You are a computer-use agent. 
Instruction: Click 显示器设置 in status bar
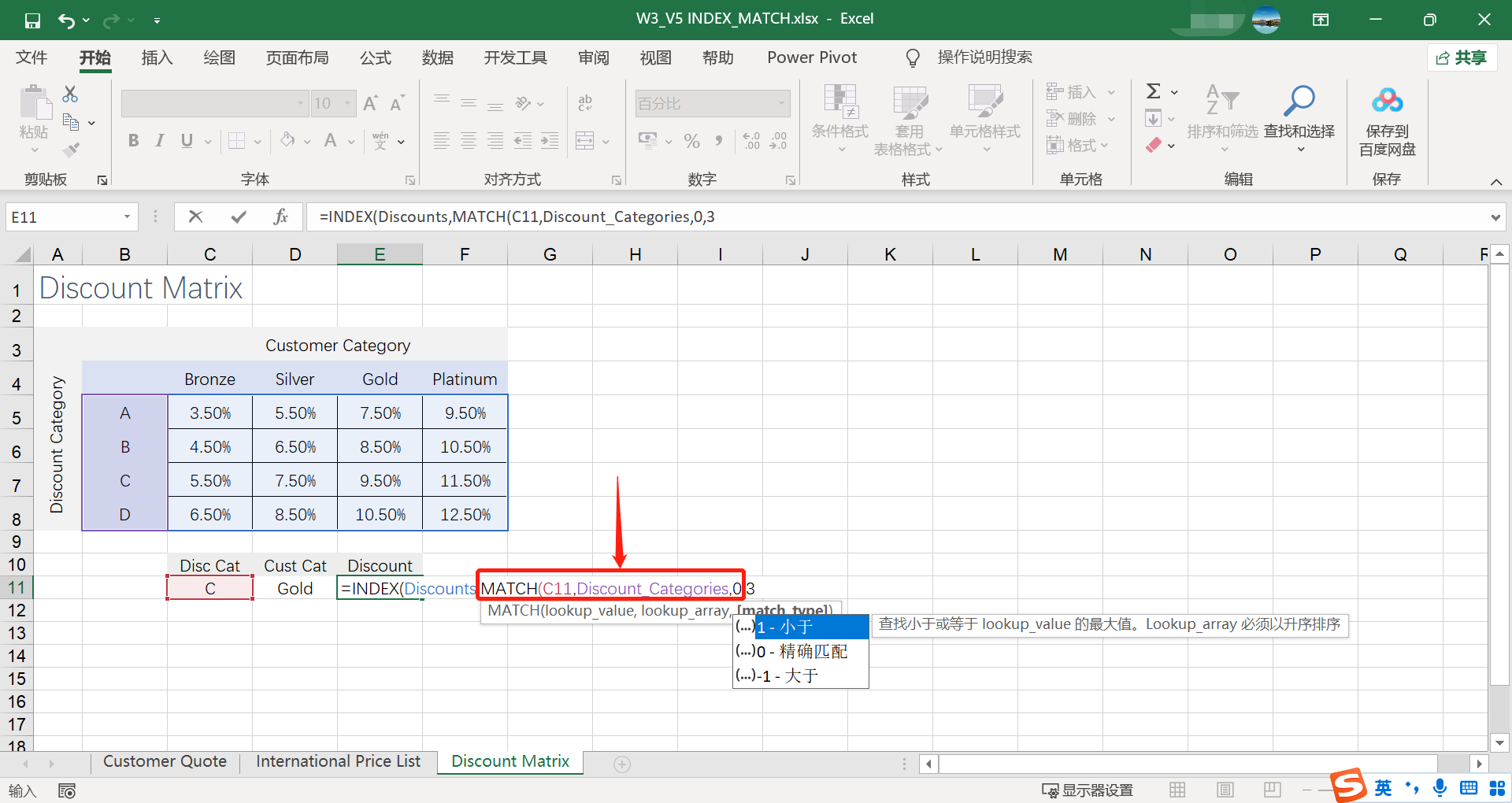[1088, 790]
